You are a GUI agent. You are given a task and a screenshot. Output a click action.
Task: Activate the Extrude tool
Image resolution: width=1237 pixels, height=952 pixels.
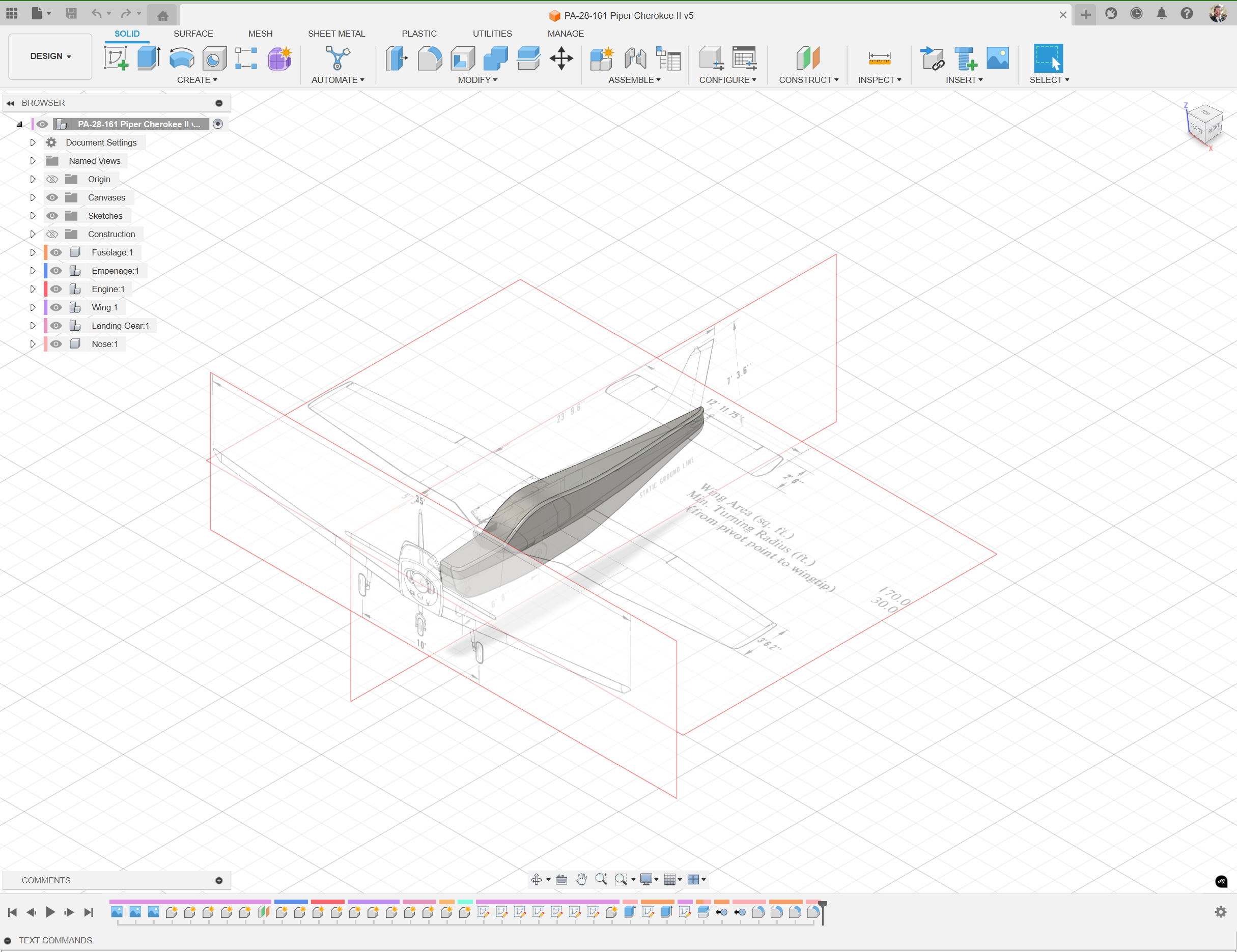[x=149, y=59]
